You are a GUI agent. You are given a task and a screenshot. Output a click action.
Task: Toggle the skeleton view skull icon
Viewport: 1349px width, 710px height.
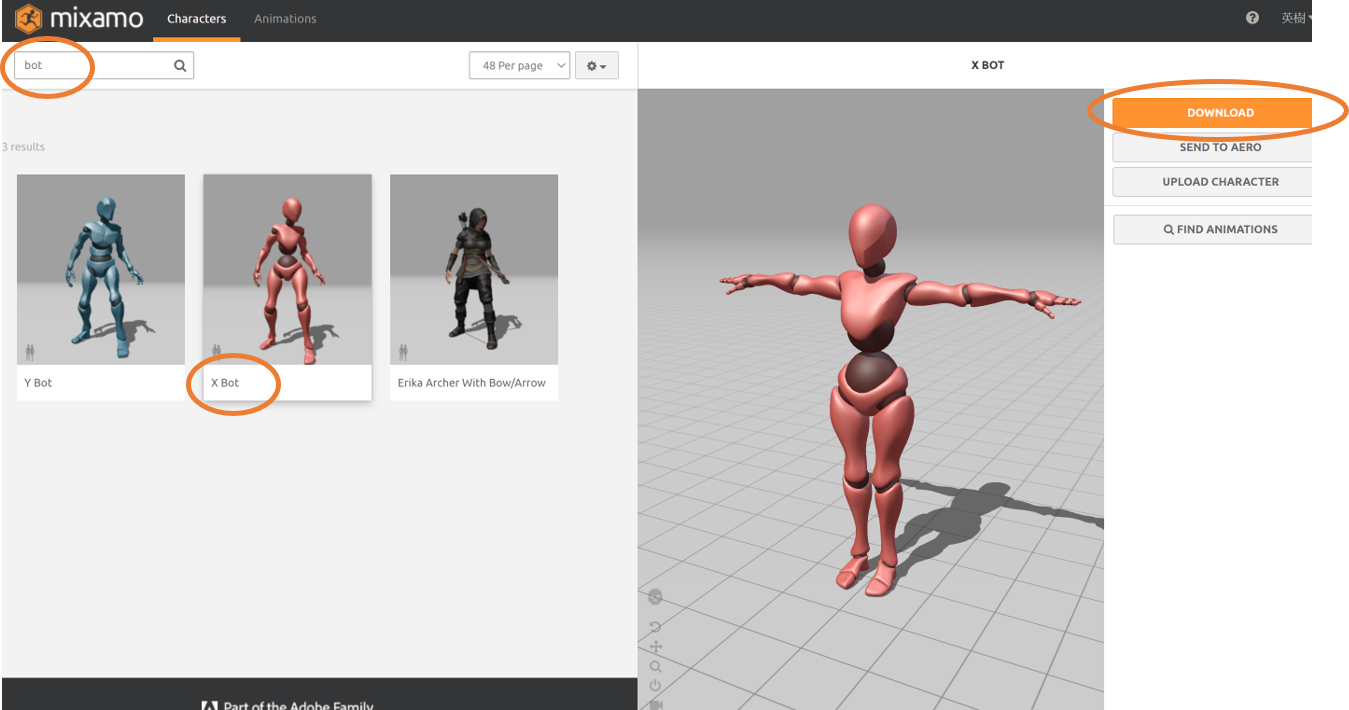point(655,598)
